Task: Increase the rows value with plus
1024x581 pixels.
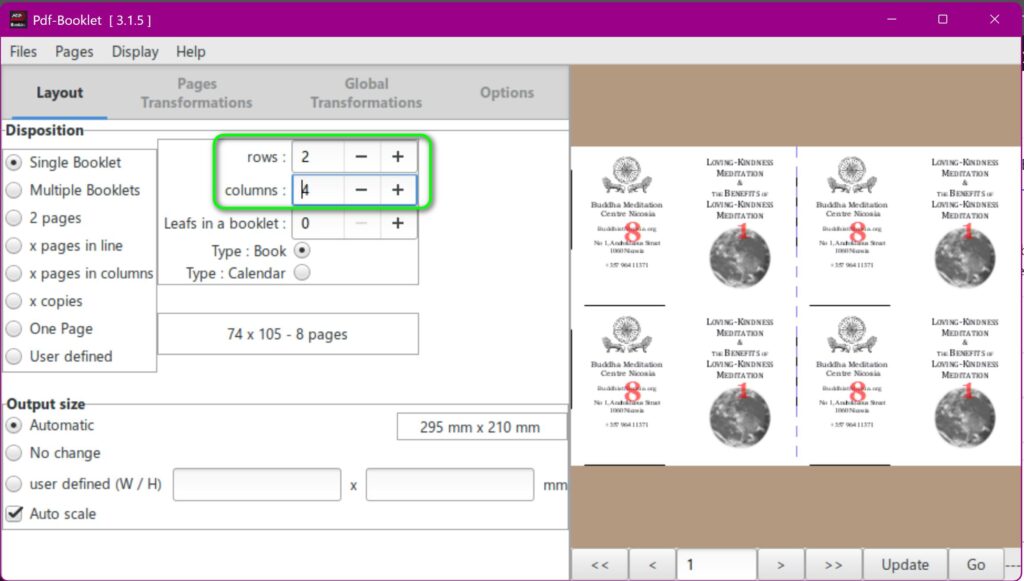Action: pyautogui.click(x=398, y=157)
